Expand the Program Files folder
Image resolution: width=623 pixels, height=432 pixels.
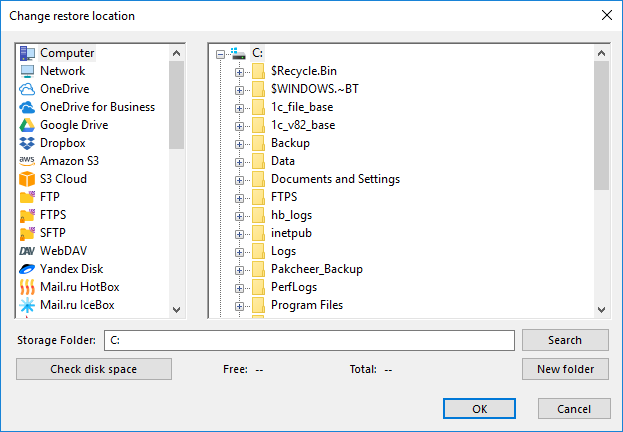[x=239, y=305]
